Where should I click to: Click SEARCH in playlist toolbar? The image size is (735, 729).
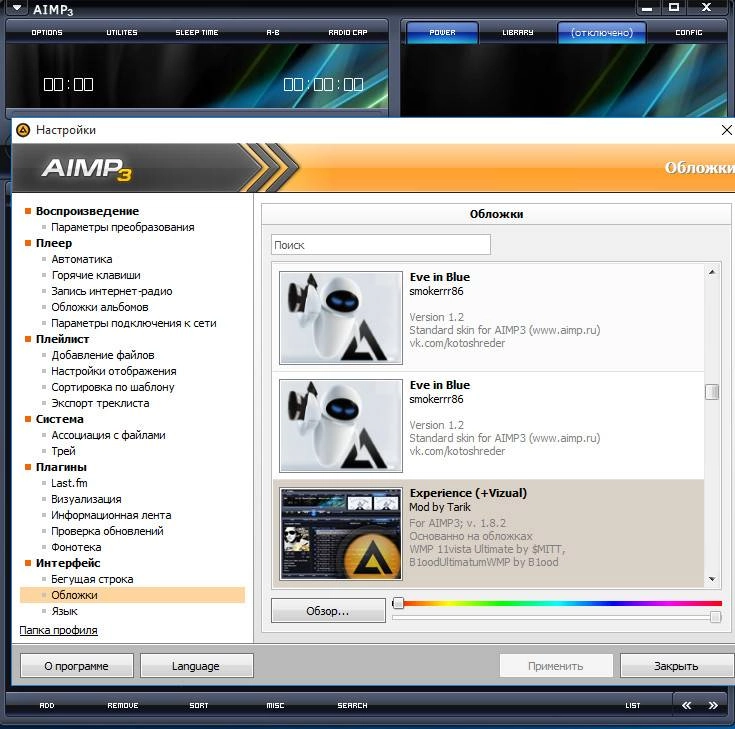click(x=352, y=706)
